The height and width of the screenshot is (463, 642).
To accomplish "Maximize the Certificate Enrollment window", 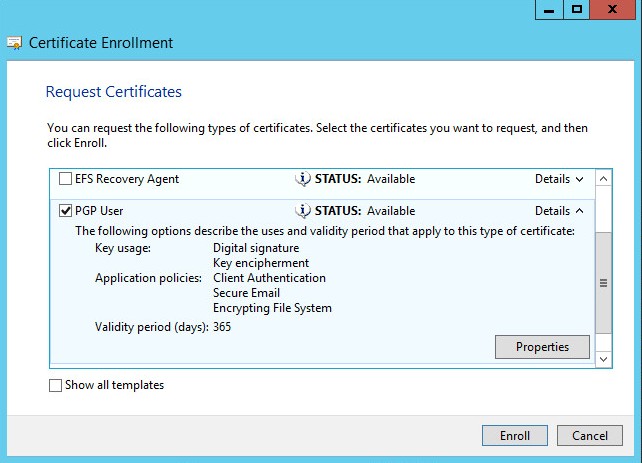I will coord(576,9).
